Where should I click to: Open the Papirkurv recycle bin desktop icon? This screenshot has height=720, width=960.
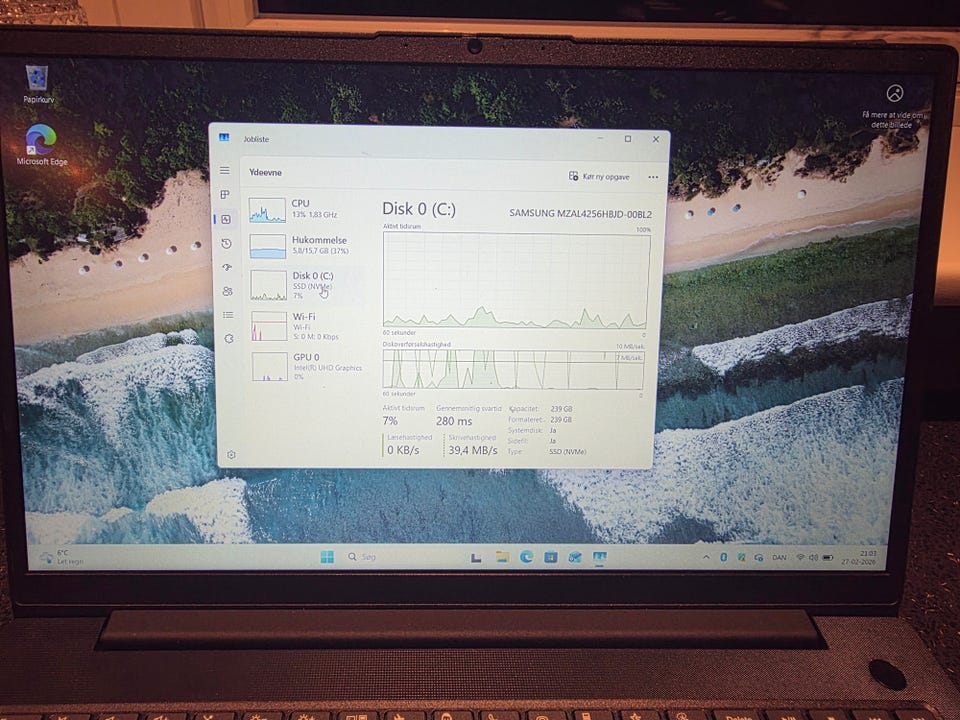(38, 84)
